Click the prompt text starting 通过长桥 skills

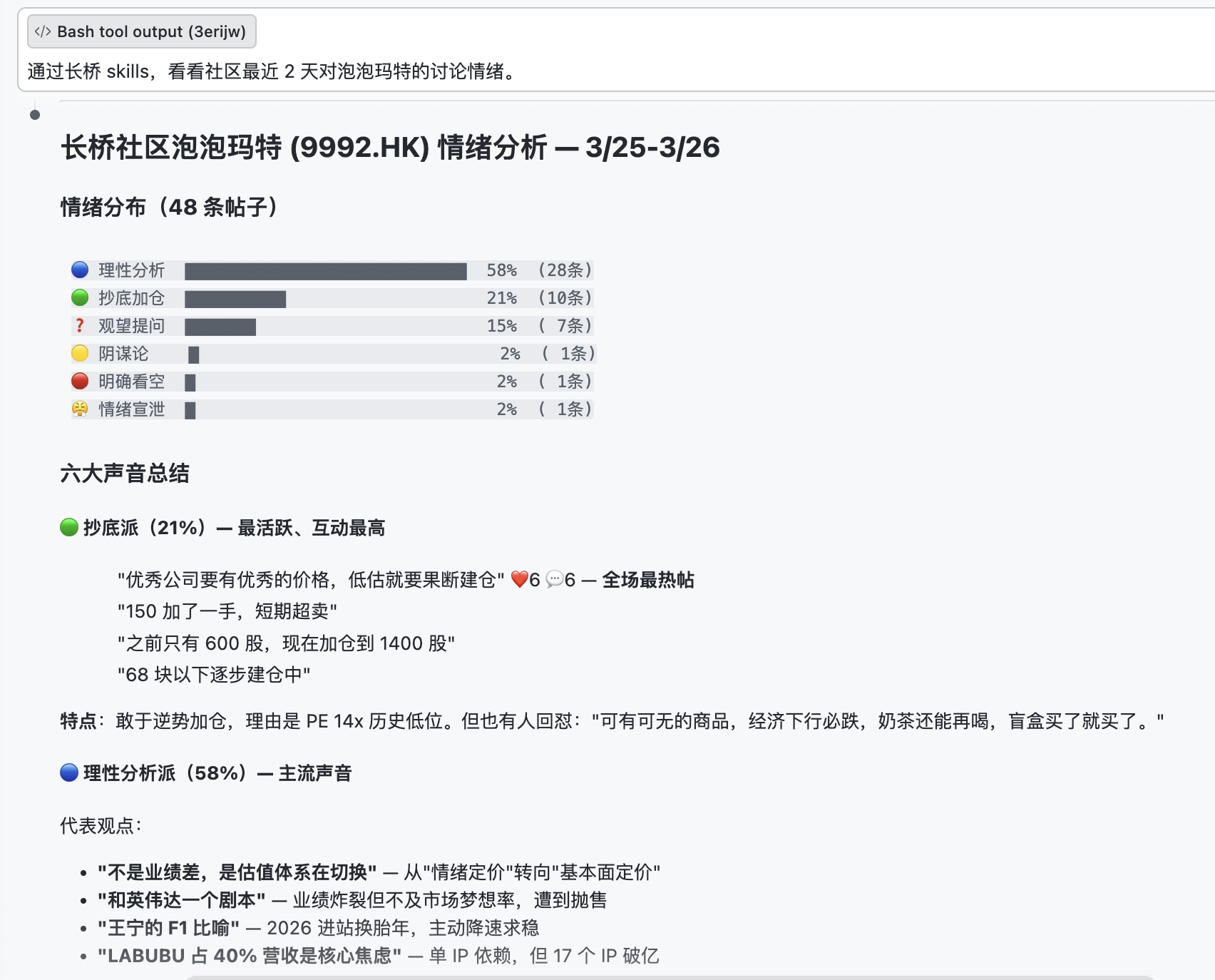[x=272, y=71]
